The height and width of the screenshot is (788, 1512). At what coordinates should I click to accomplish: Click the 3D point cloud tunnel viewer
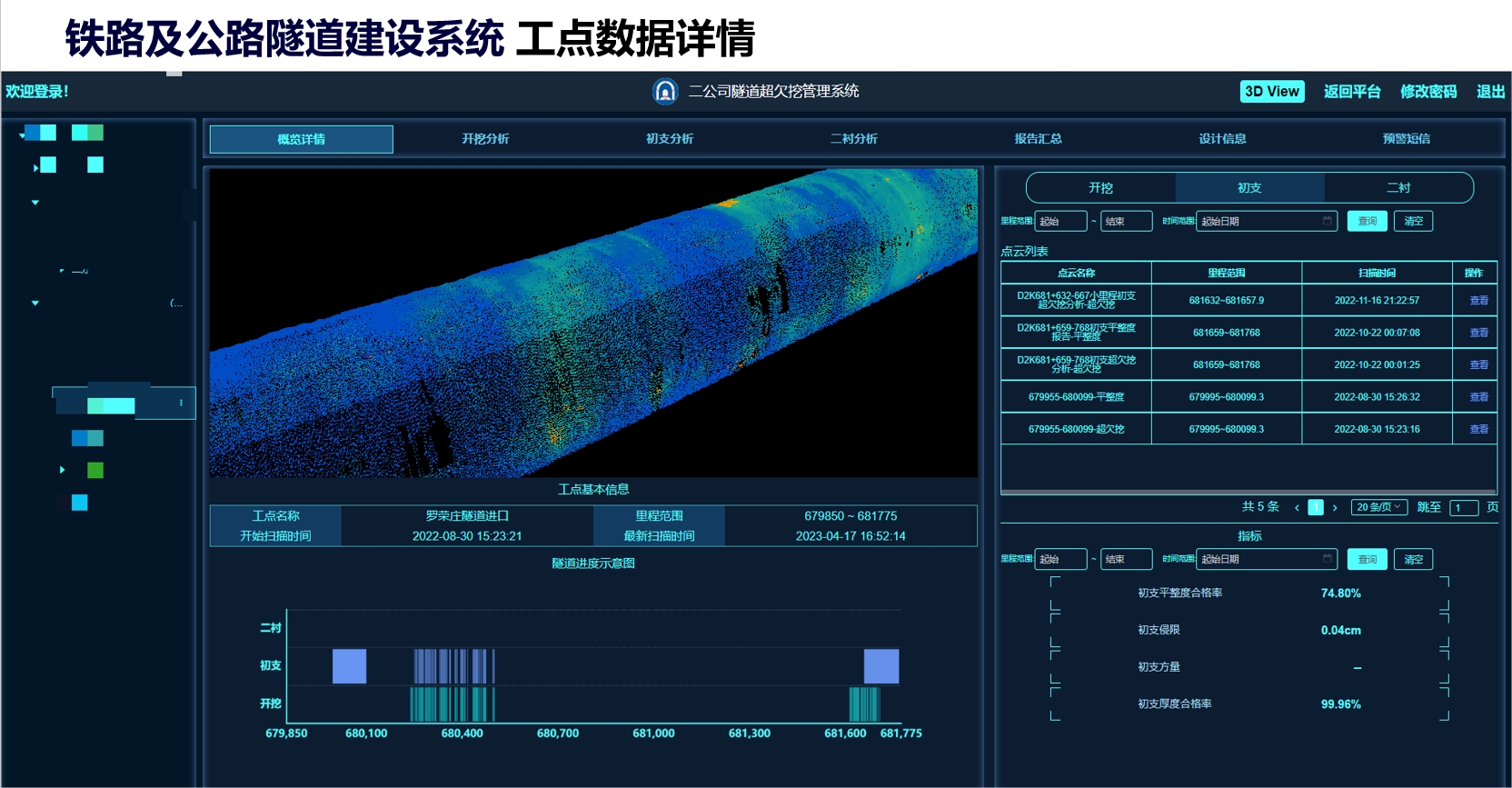593,323
